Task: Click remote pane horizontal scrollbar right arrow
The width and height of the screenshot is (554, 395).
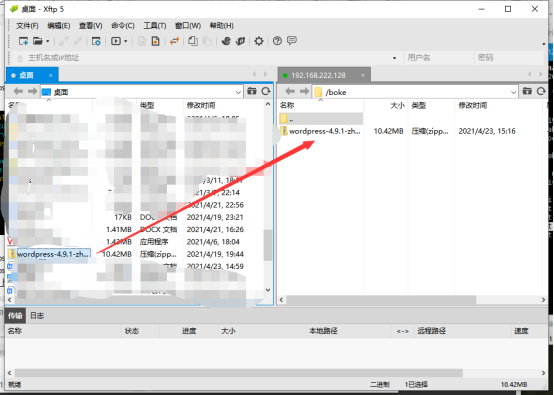Action: [x=543, y=300]
